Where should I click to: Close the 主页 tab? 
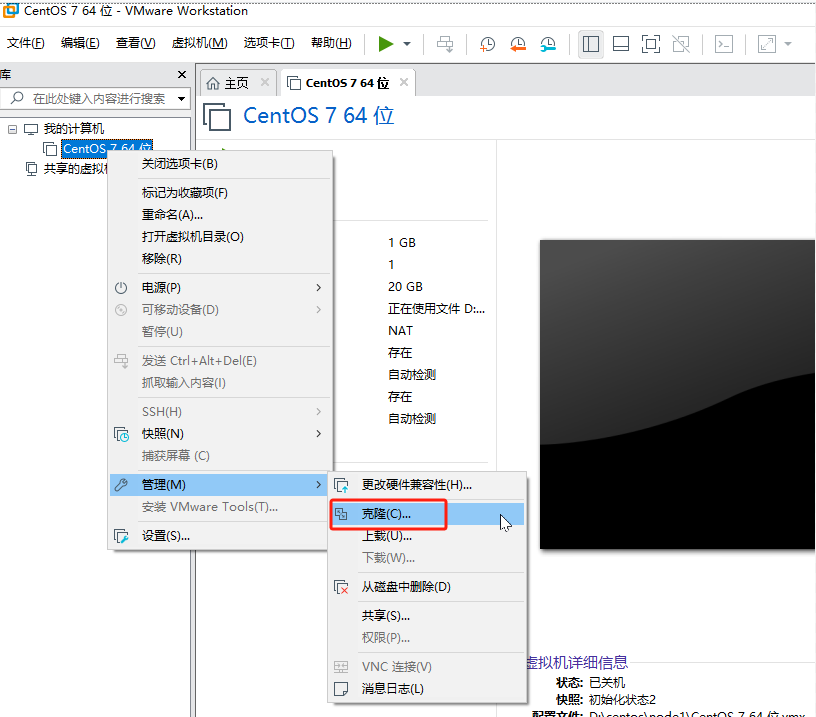(x=265, y=82)
